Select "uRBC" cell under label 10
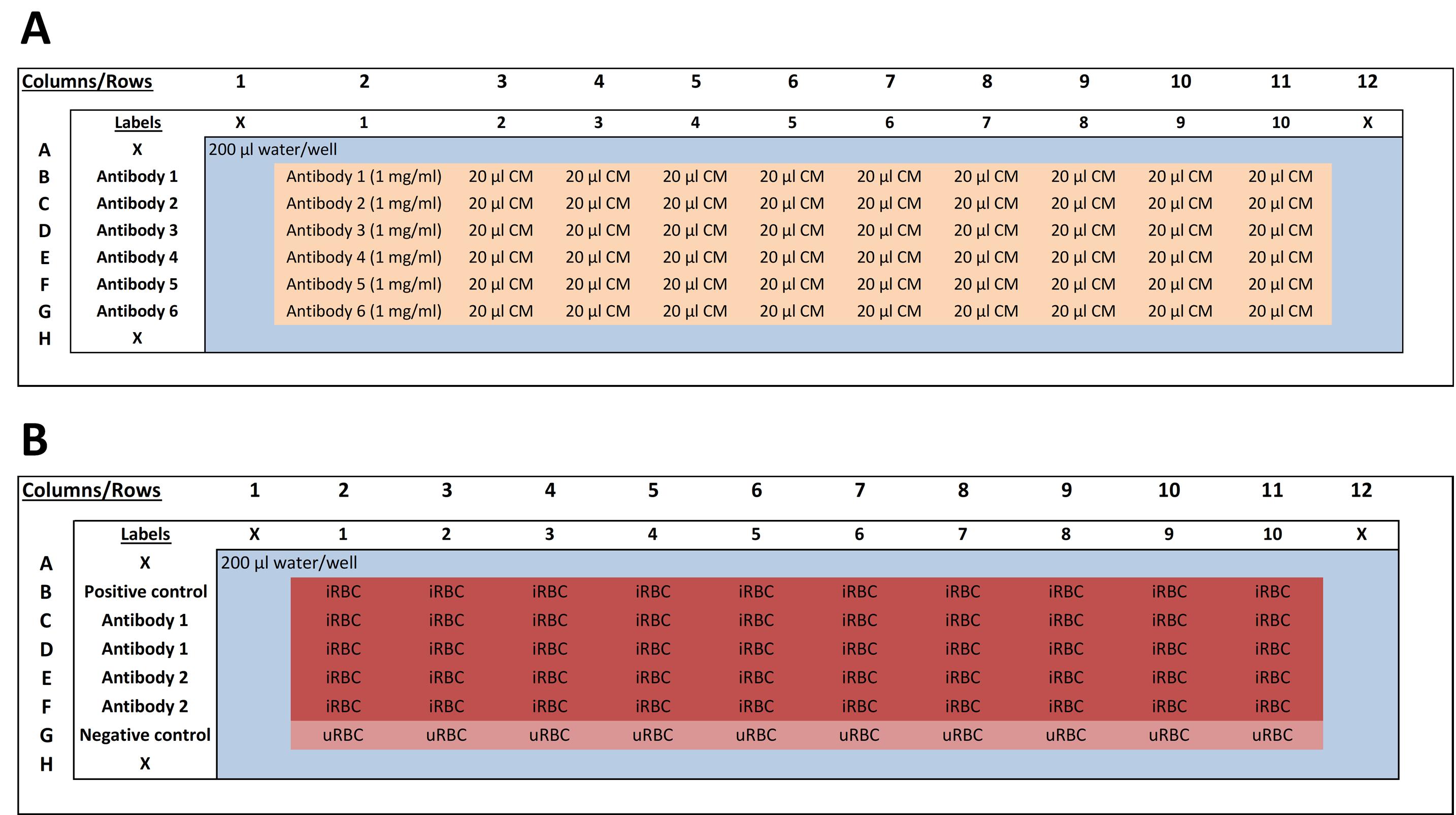 [1272, 735]
